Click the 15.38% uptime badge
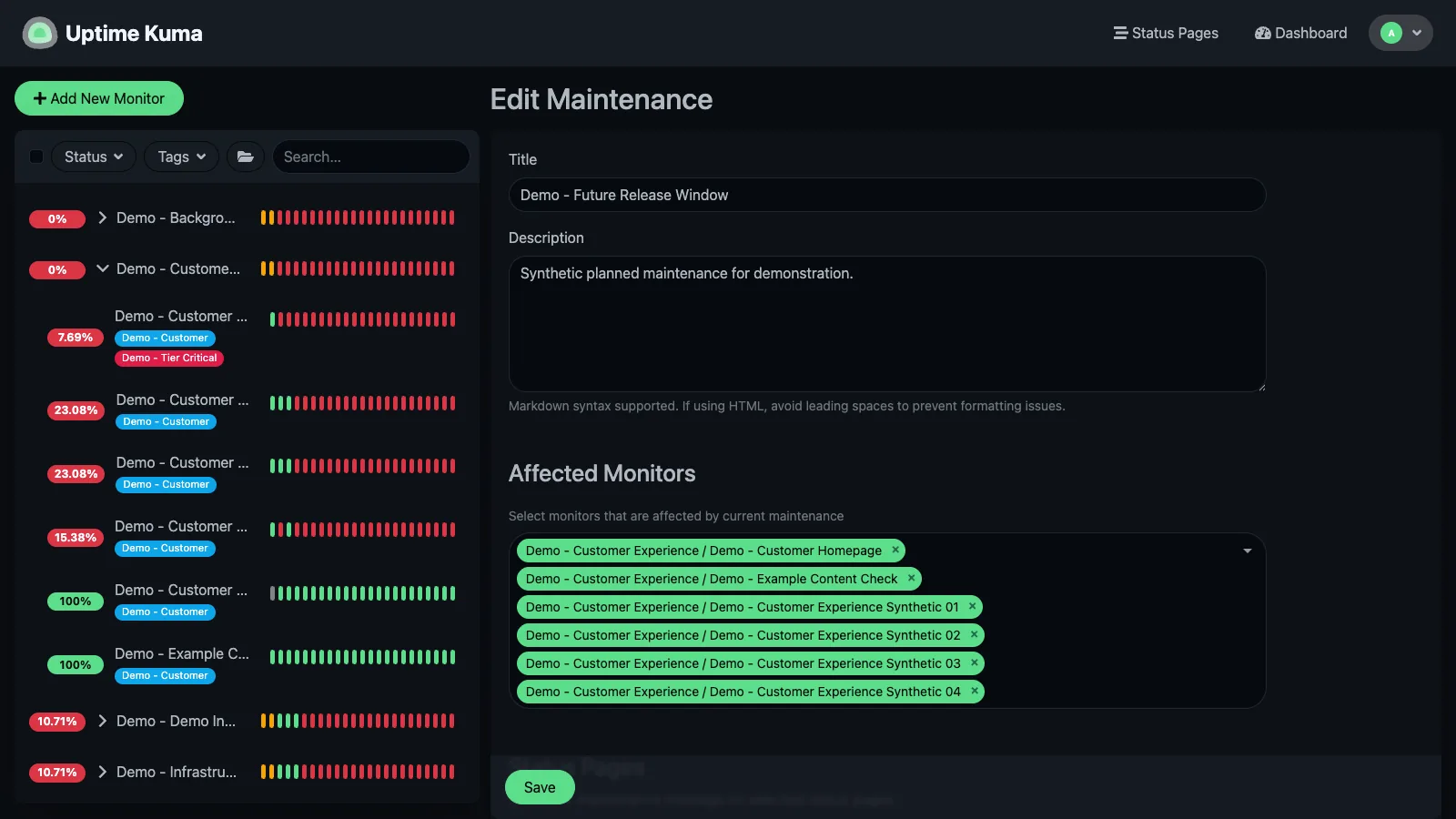Image resolution: width=1456 pixels, height=819 pixels. [x=76, y=538]
